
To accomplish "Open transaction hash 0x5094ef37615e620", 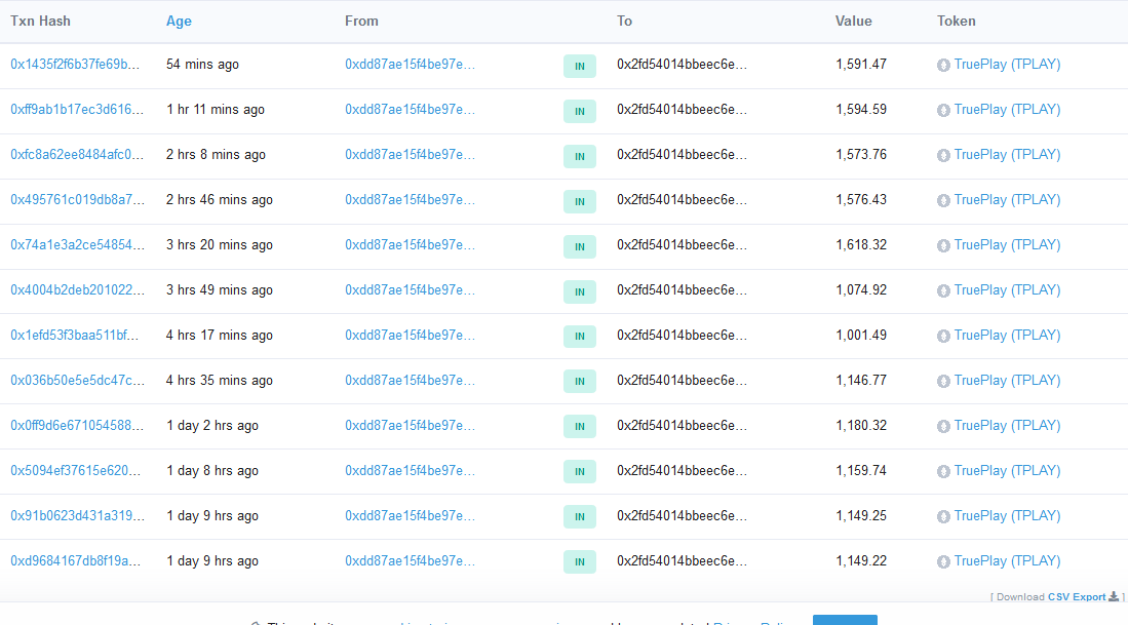I will tap(76, 470).
